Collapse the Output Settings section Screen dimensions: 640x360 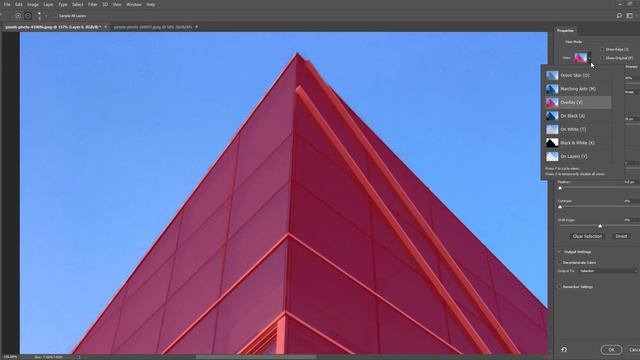(x=560, y=252)
